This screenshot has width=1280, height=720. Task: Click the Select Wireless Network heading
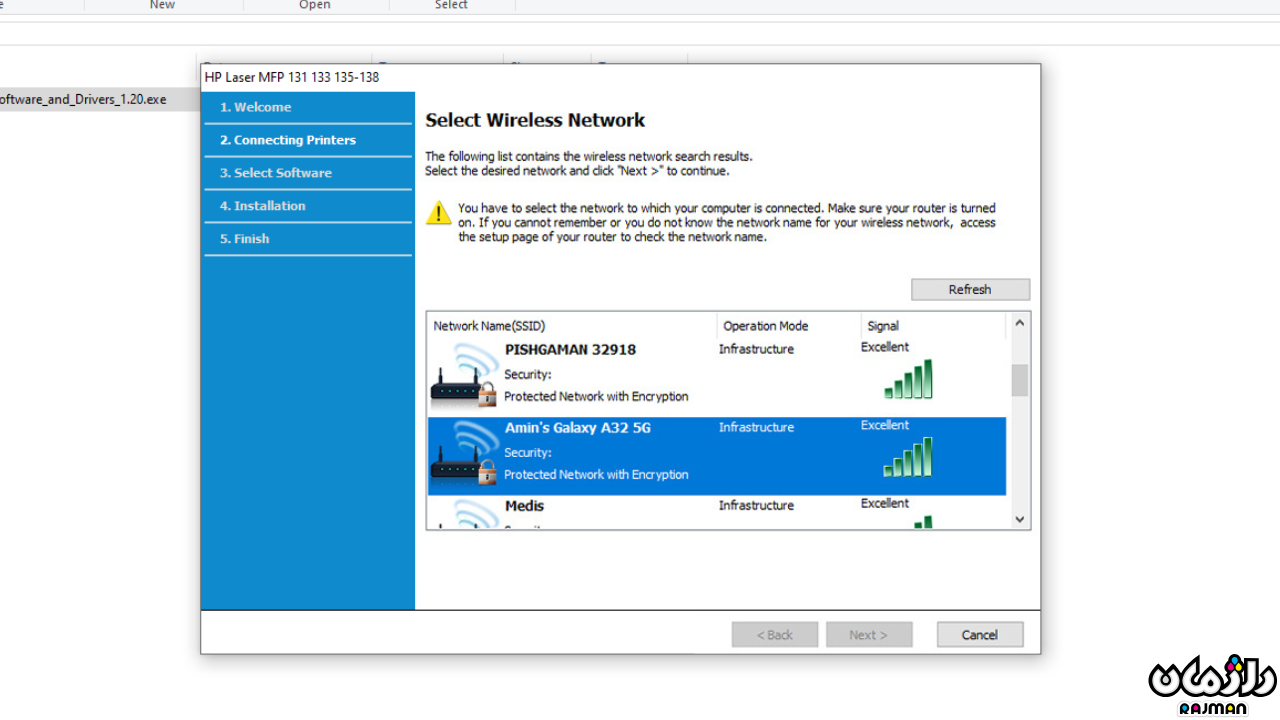535,120
